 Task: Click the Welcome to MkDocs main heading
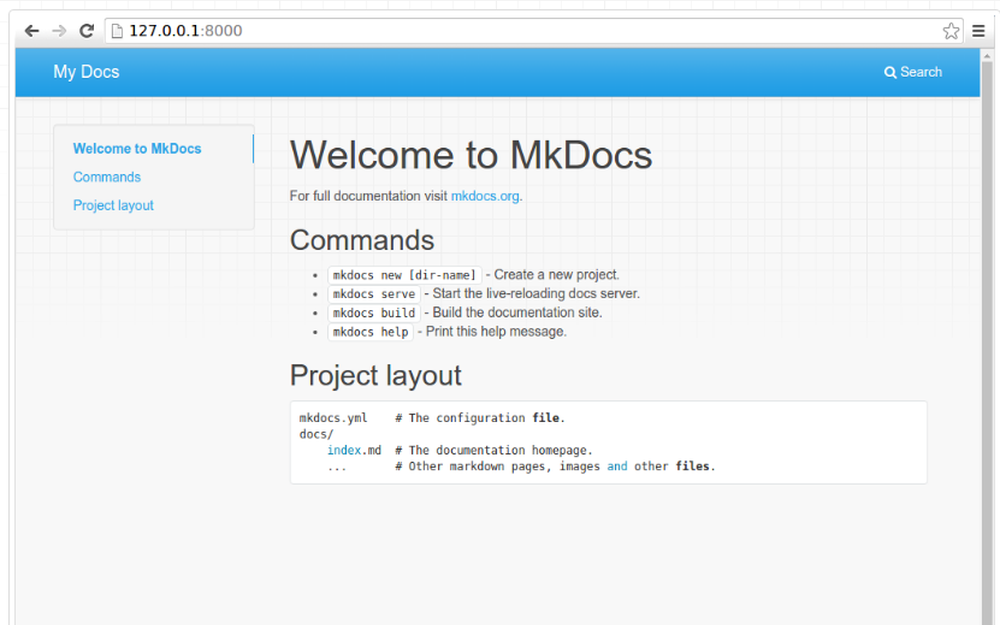pos(471,155)
